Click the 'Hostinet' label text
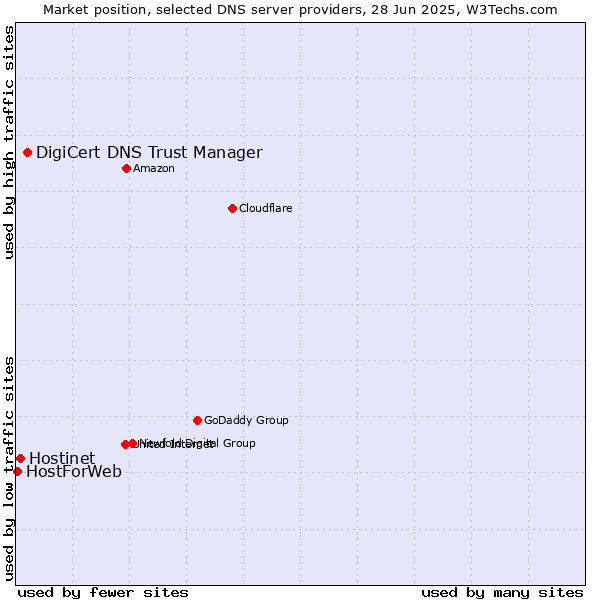 click(62, 458)
